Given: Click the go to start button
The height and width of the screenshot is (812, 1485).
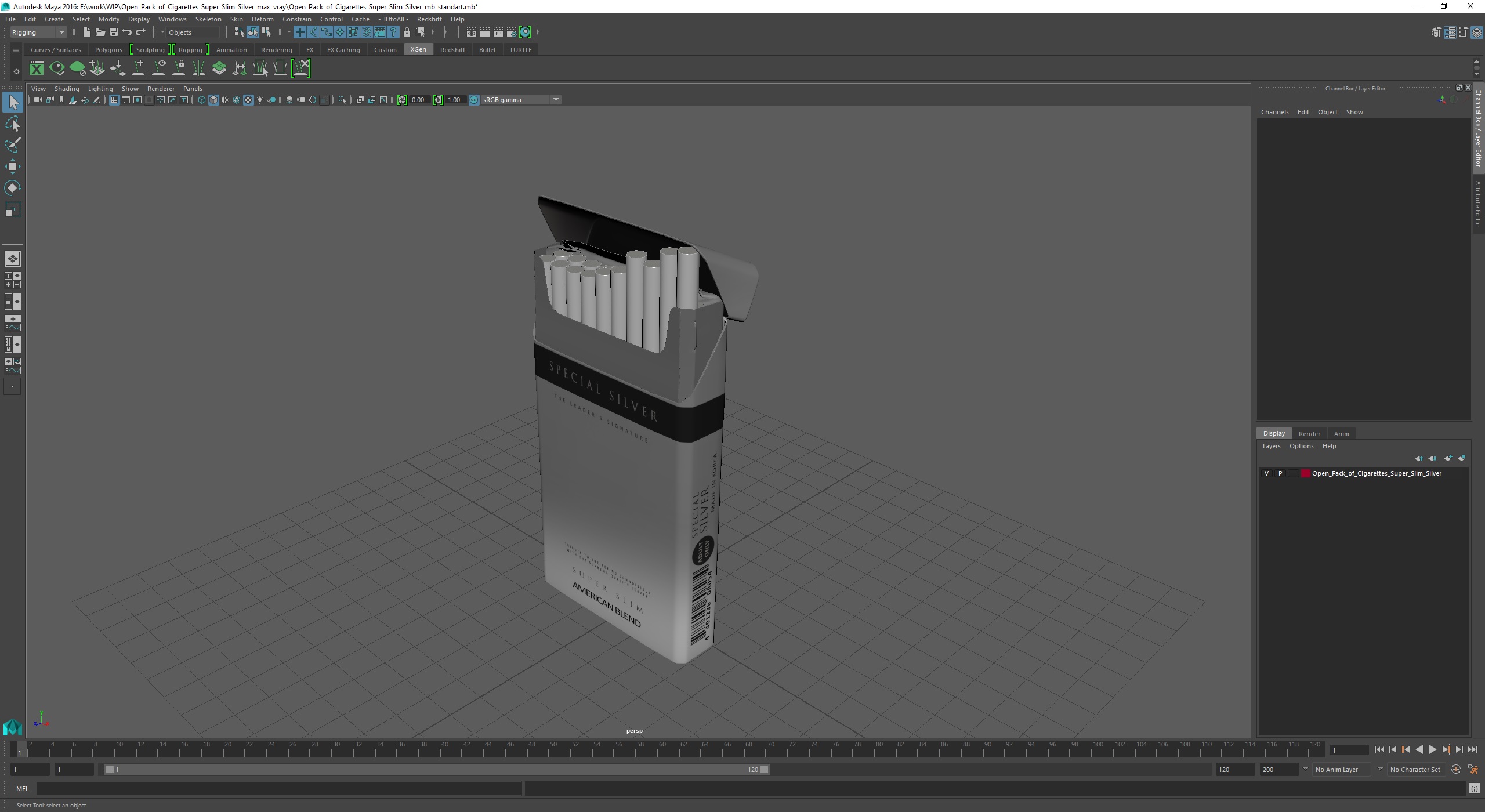Looking at the screenshot, I should tap(1379, 750).
